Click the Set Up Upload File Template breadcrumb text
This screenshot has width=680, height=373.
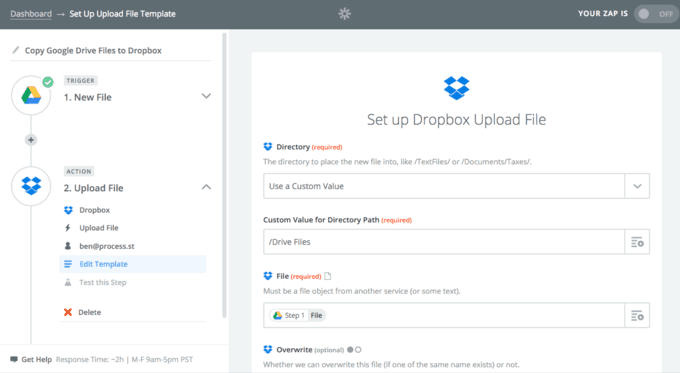(122, 14)
